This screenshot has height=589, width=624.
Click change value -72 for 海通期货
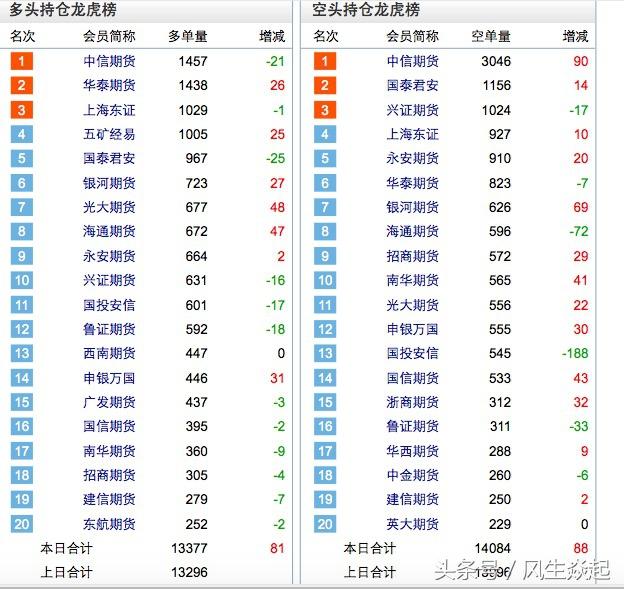[x=579, y=231]
